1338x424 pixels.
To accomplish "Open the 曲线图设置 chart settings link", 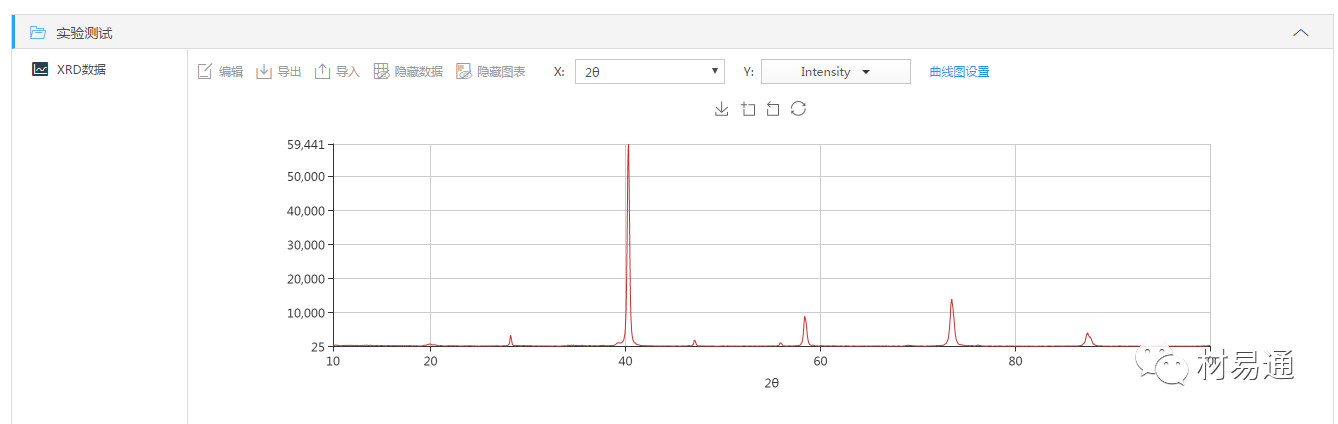I will click(x=959, y=72).
